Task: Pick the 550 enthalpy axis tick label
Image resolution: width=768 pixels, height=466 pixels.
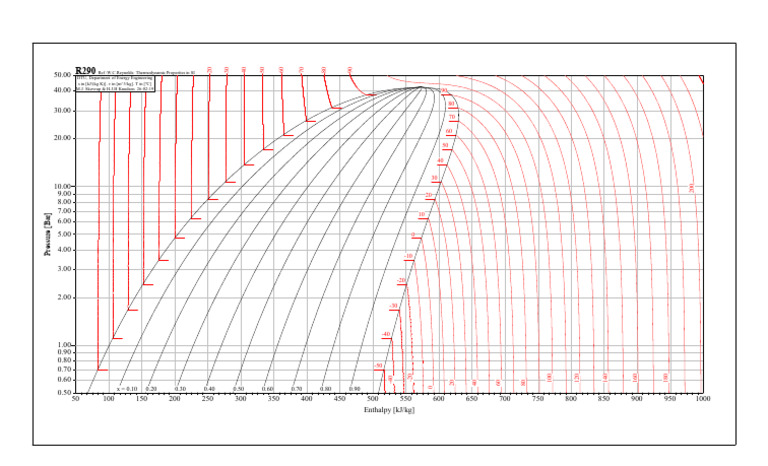Action: pos(406,399)
